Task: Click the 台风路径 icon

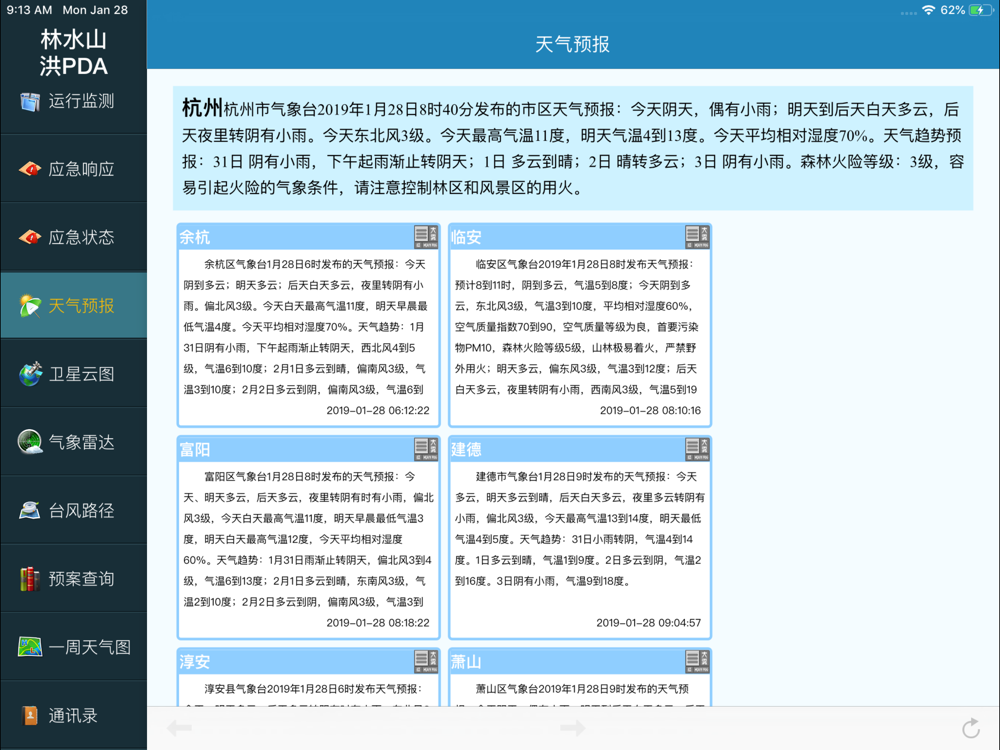Action: click(x=29, y=510)
